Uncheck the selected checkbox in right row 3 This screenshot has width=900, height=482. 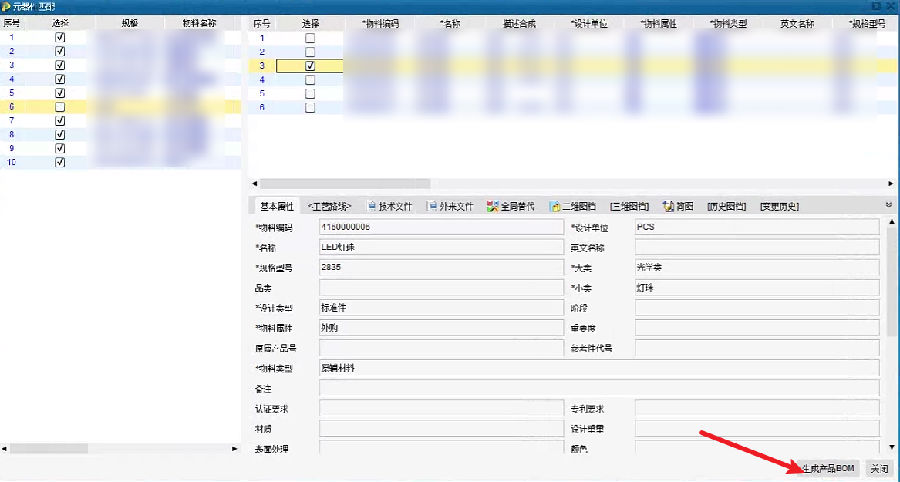309,65
